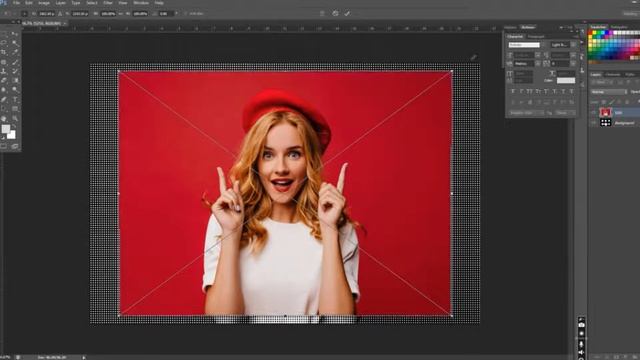This screenshot has height=360, width=640.
Task: Select the Magic Wand tool
Action: click(x=15, y=42)
